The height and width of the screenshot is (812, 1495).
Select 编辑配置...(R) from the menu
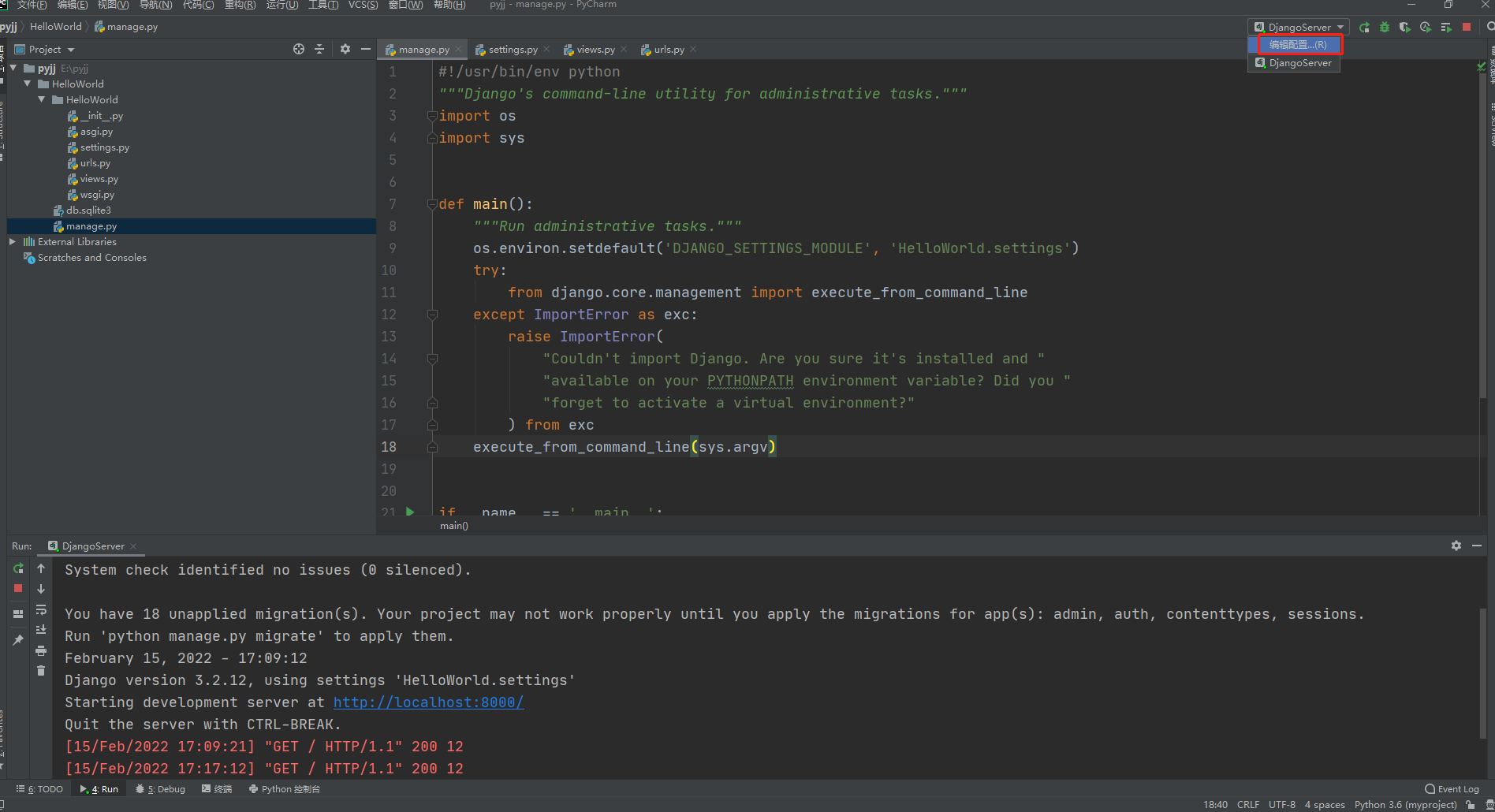point(1296,45)
